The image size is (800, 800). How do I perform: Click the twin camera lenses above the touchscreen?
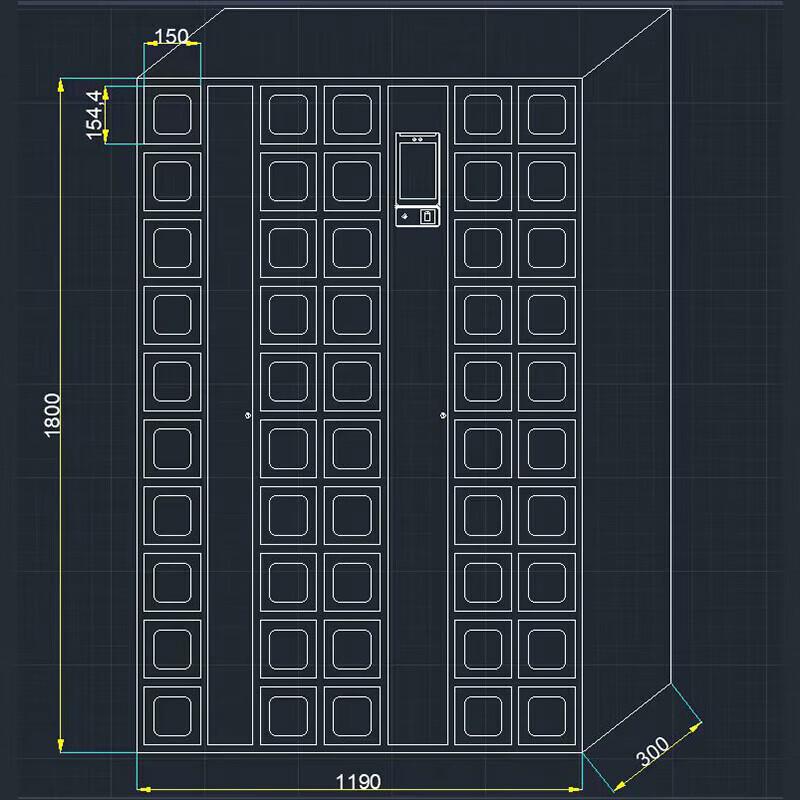click(418, 139)
